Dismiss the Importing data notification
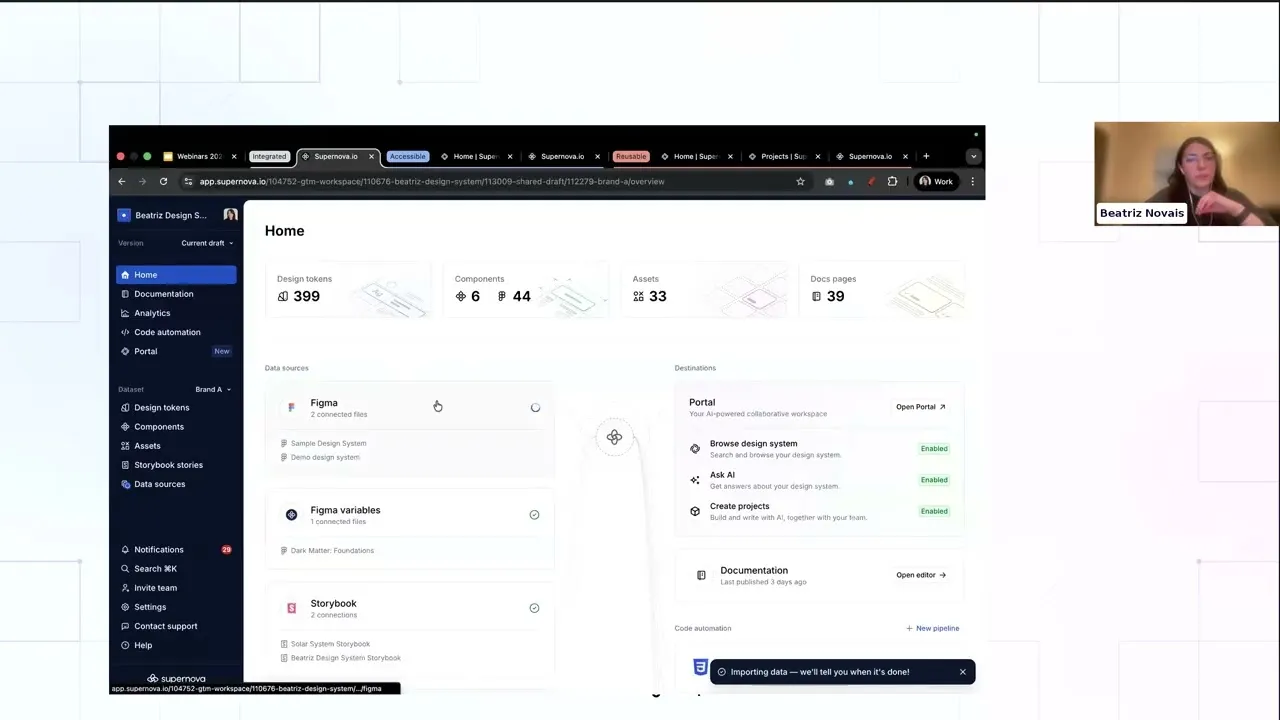 point(963,672)
